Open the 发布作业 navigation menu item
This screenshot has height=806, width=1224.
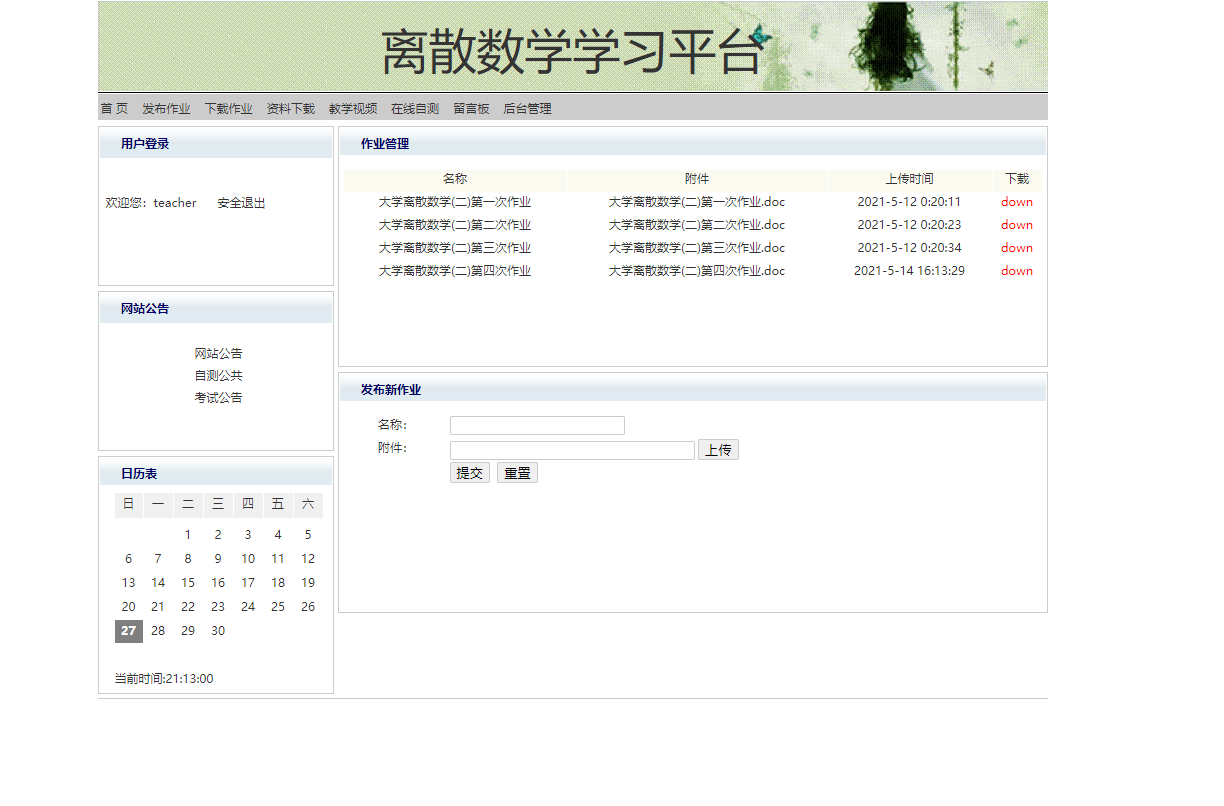165,108
